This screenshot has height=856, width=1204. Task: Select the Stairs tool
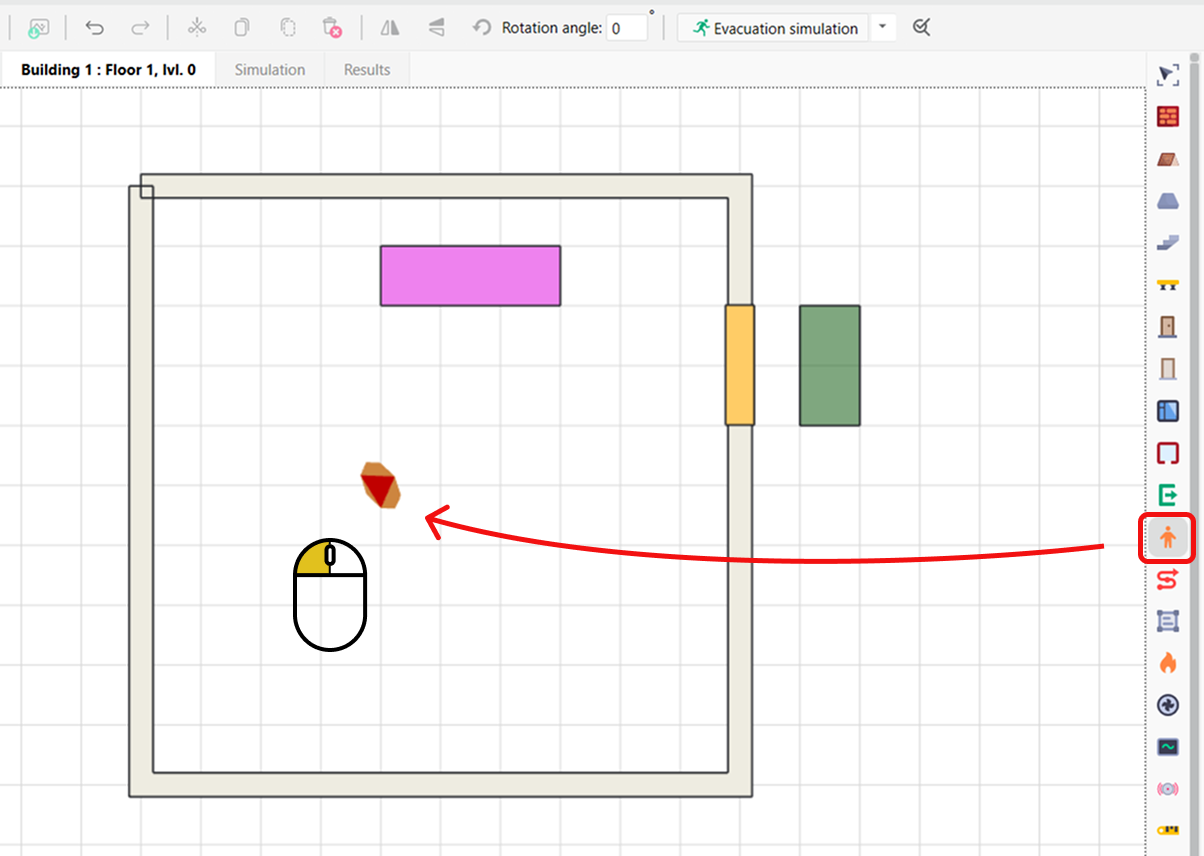point(1168,242)
